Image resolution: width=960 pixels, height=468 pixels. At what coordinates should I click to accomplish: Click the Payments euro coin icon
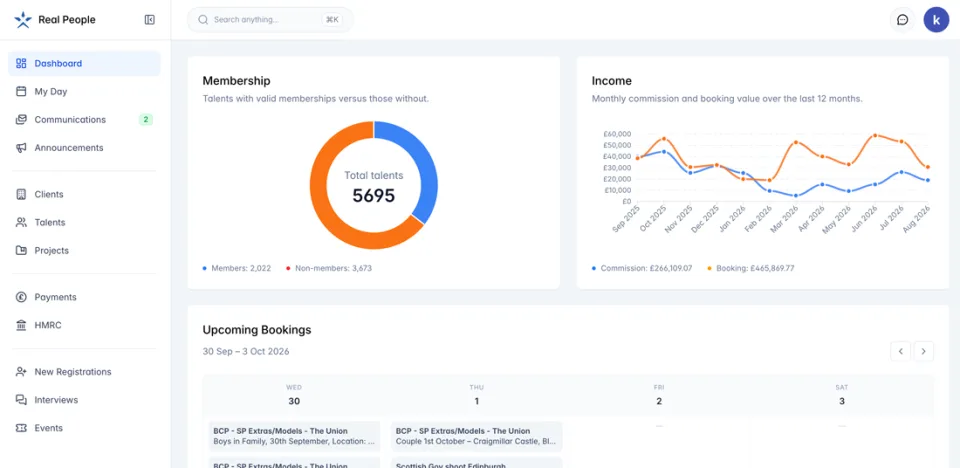tap(21, 298)
